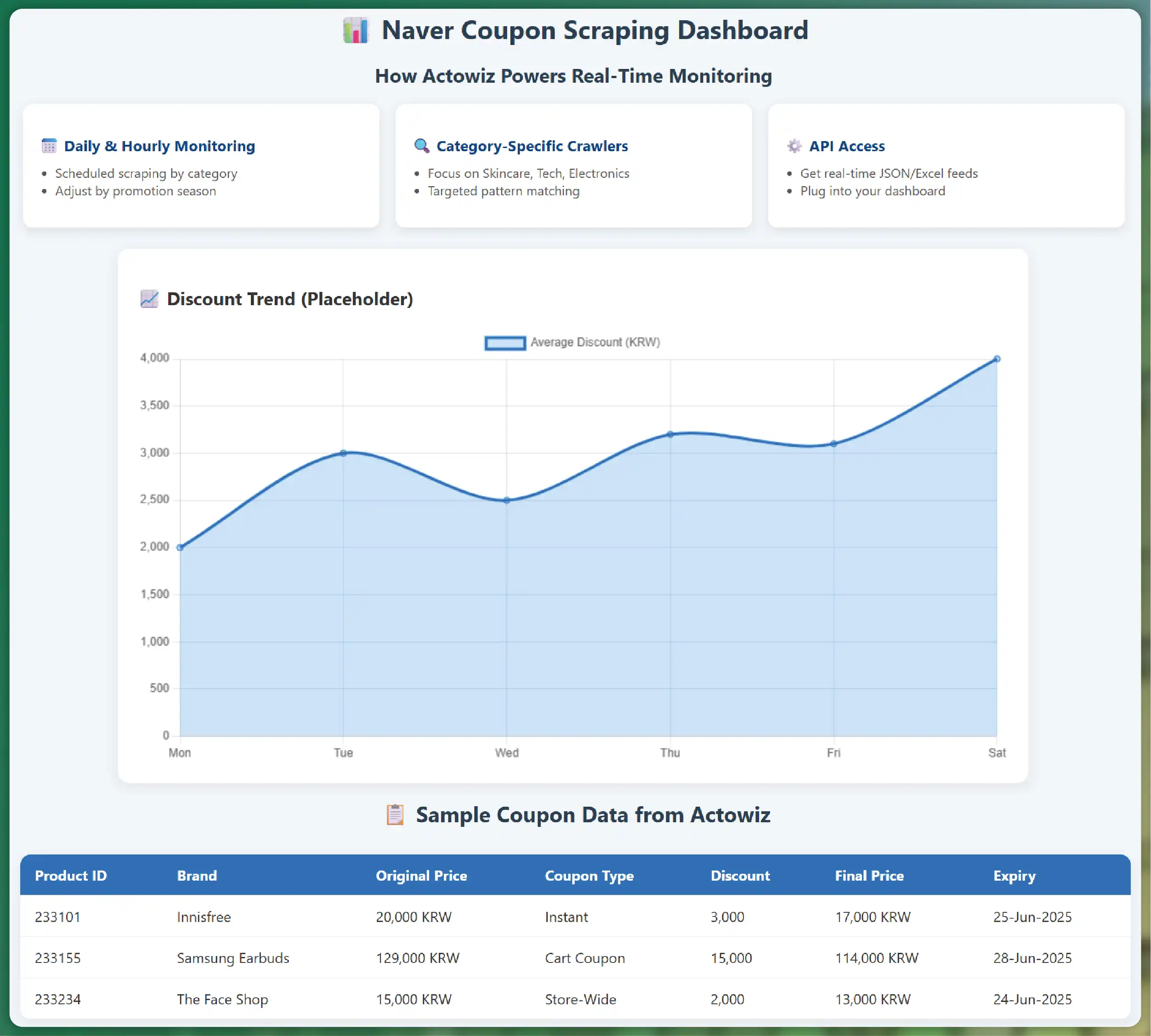Click the clipboard icon beside Sample Coupon Data
The image size is (1151, 1036).
pyautogui.click(x=395, y=814)
